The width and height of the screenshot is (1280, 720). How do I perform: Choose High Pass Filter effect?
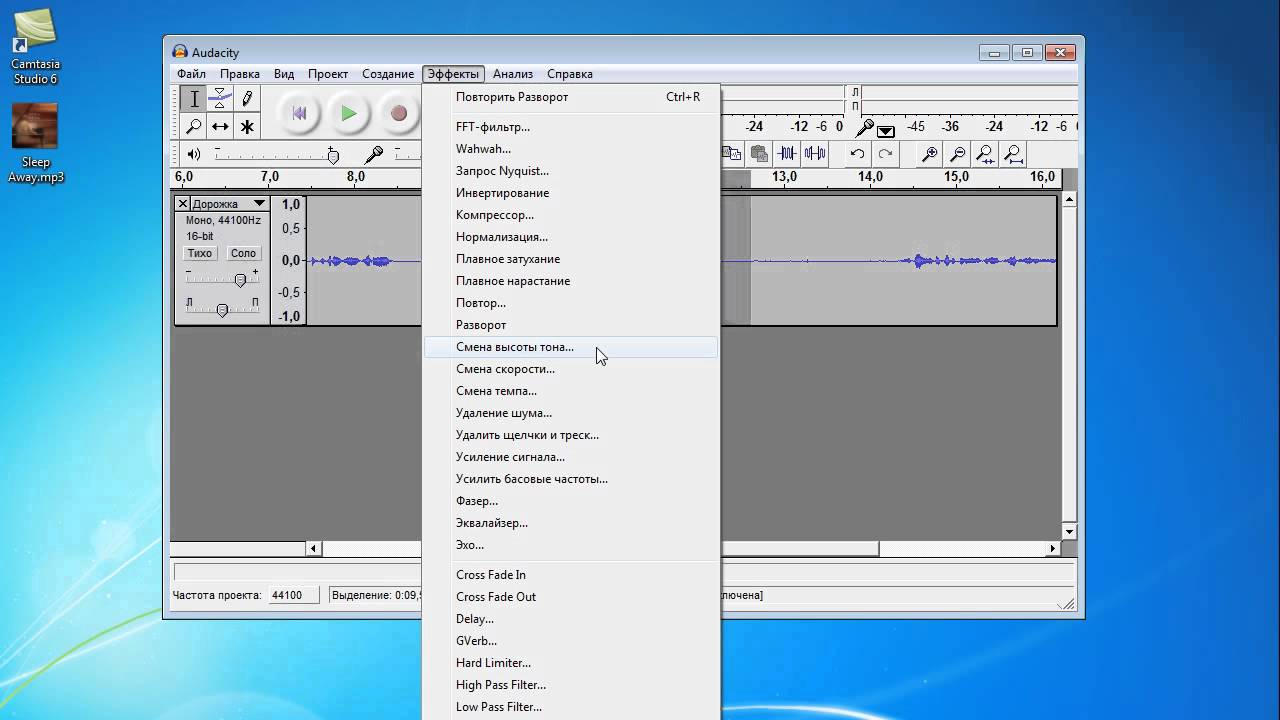click(571, 685)
